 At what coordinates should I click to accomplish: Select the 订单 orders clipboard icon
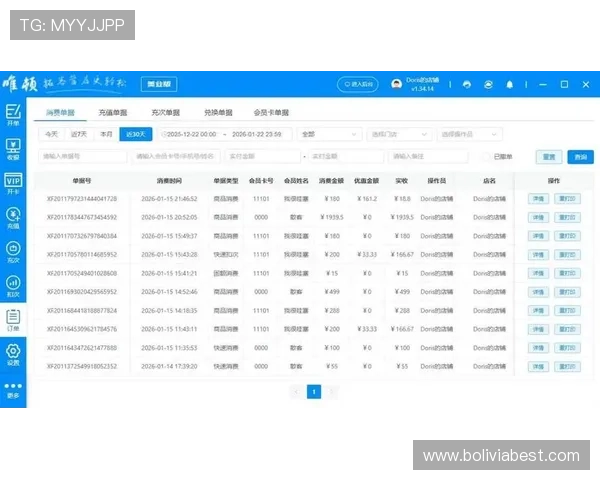tap(13, 320)
